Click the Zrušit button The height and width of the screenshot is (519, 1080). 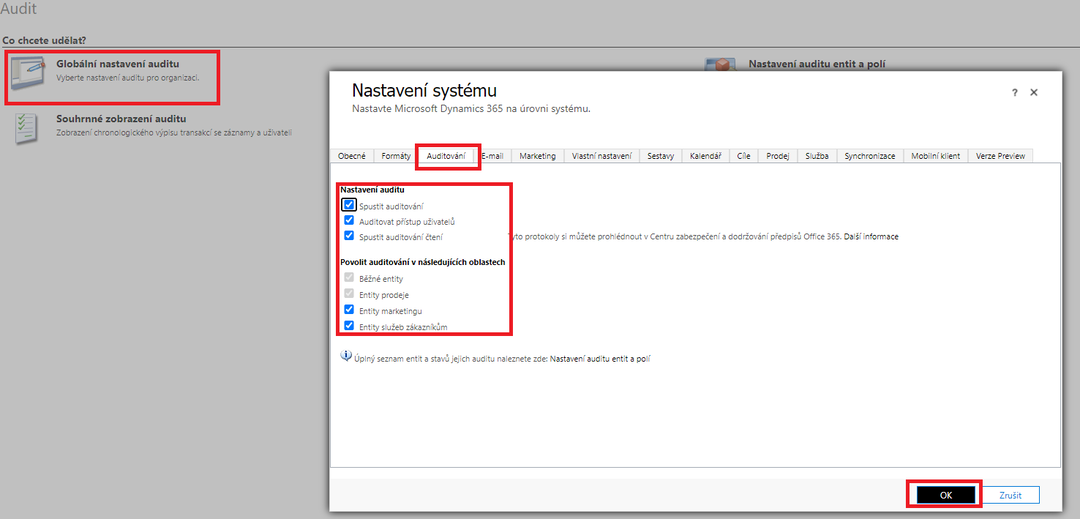pyautogui.click(x=1011, y=495)
